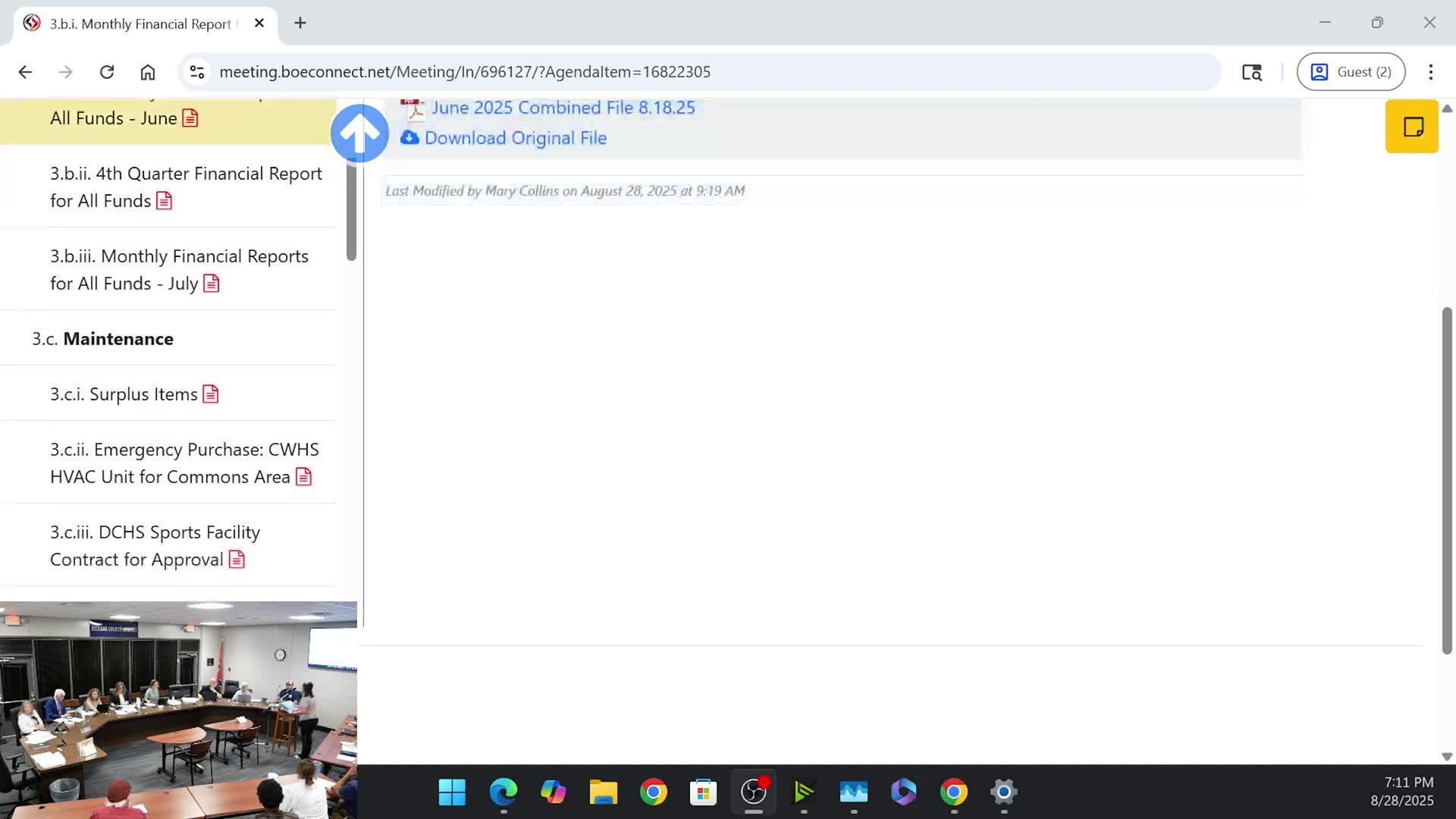Open File Explorer from the taskbar

tap(603, 792)
